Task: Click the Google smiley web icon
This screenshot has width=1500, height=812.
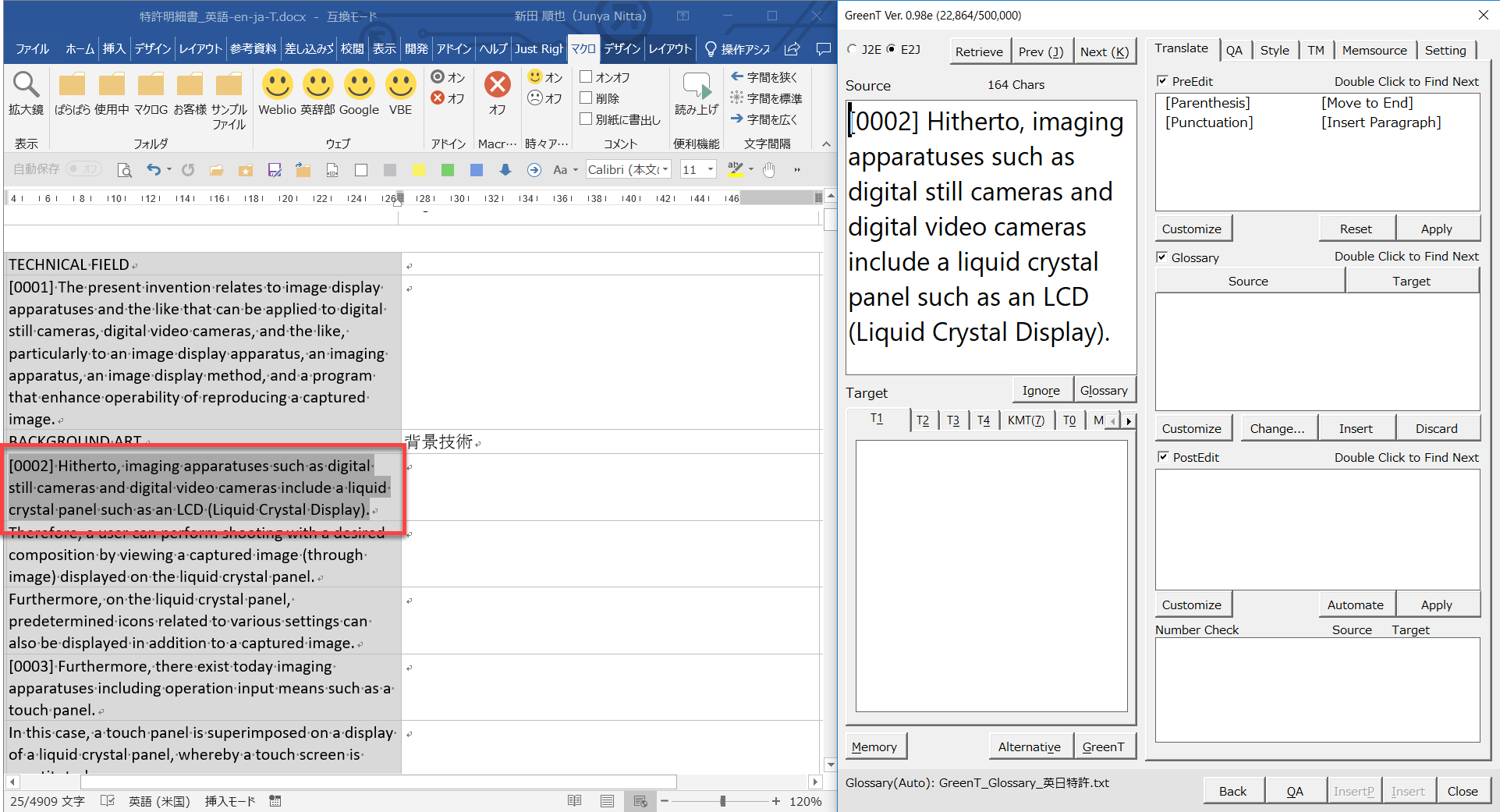Action: [359, 86]
